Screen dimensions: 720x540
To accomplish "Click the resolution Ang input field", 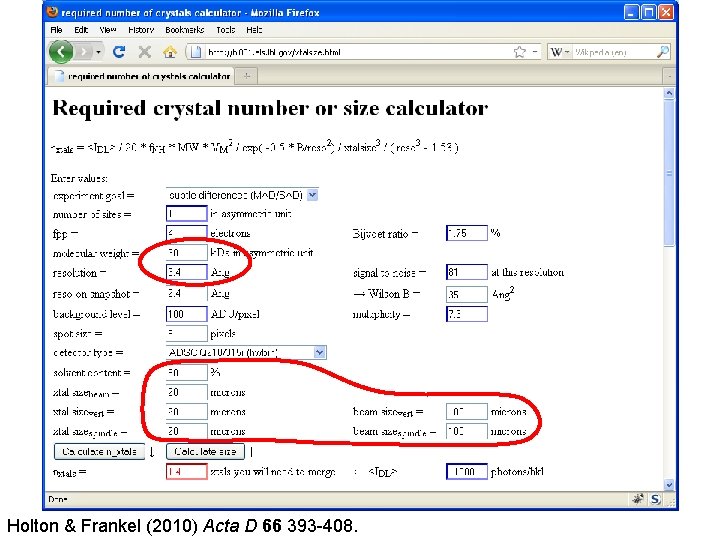I will (186, 272).
